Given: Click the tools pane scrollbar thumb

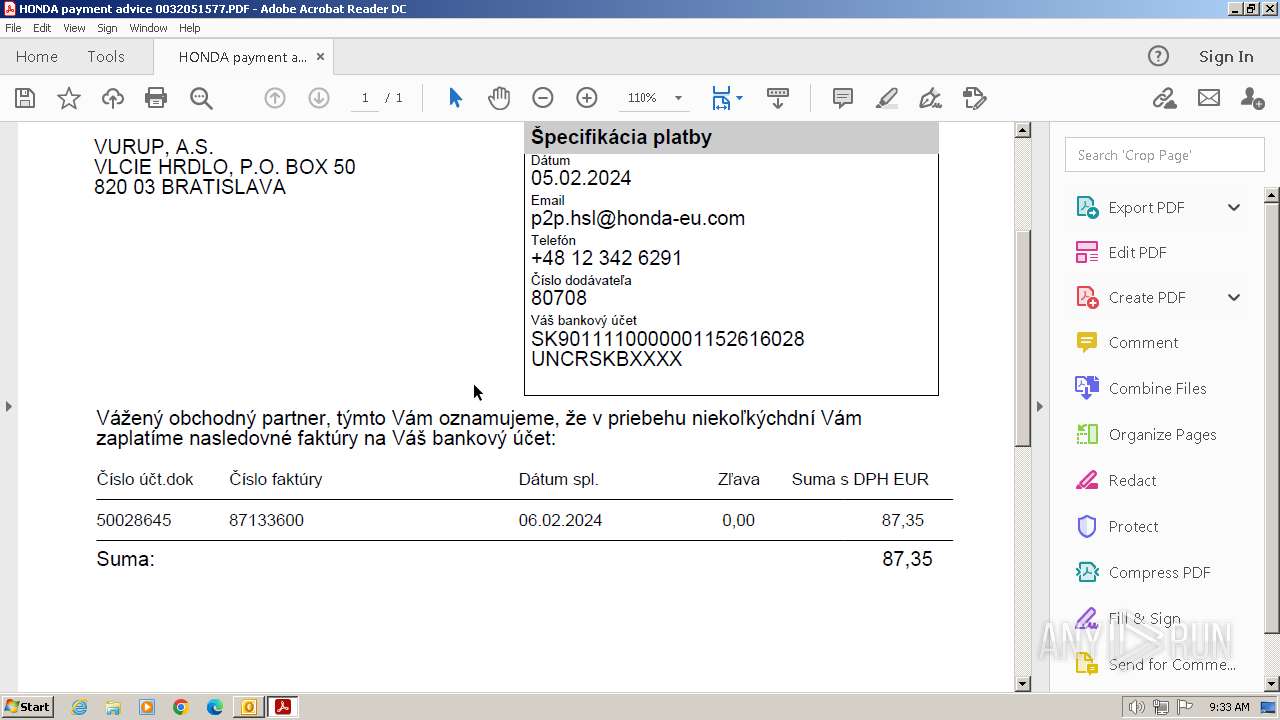Looking at the screenshot, I should 1272,418.
